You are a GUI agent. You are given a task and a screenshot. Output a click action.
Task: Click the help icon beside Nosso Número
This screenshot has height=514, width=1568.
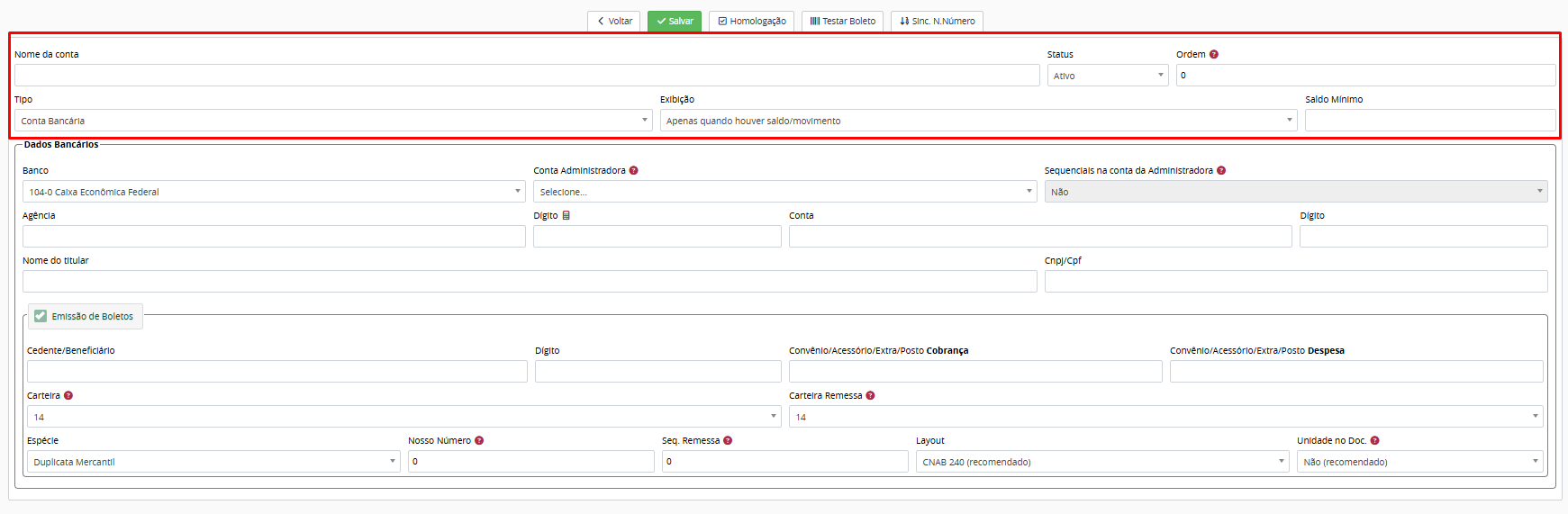(479, 440)
